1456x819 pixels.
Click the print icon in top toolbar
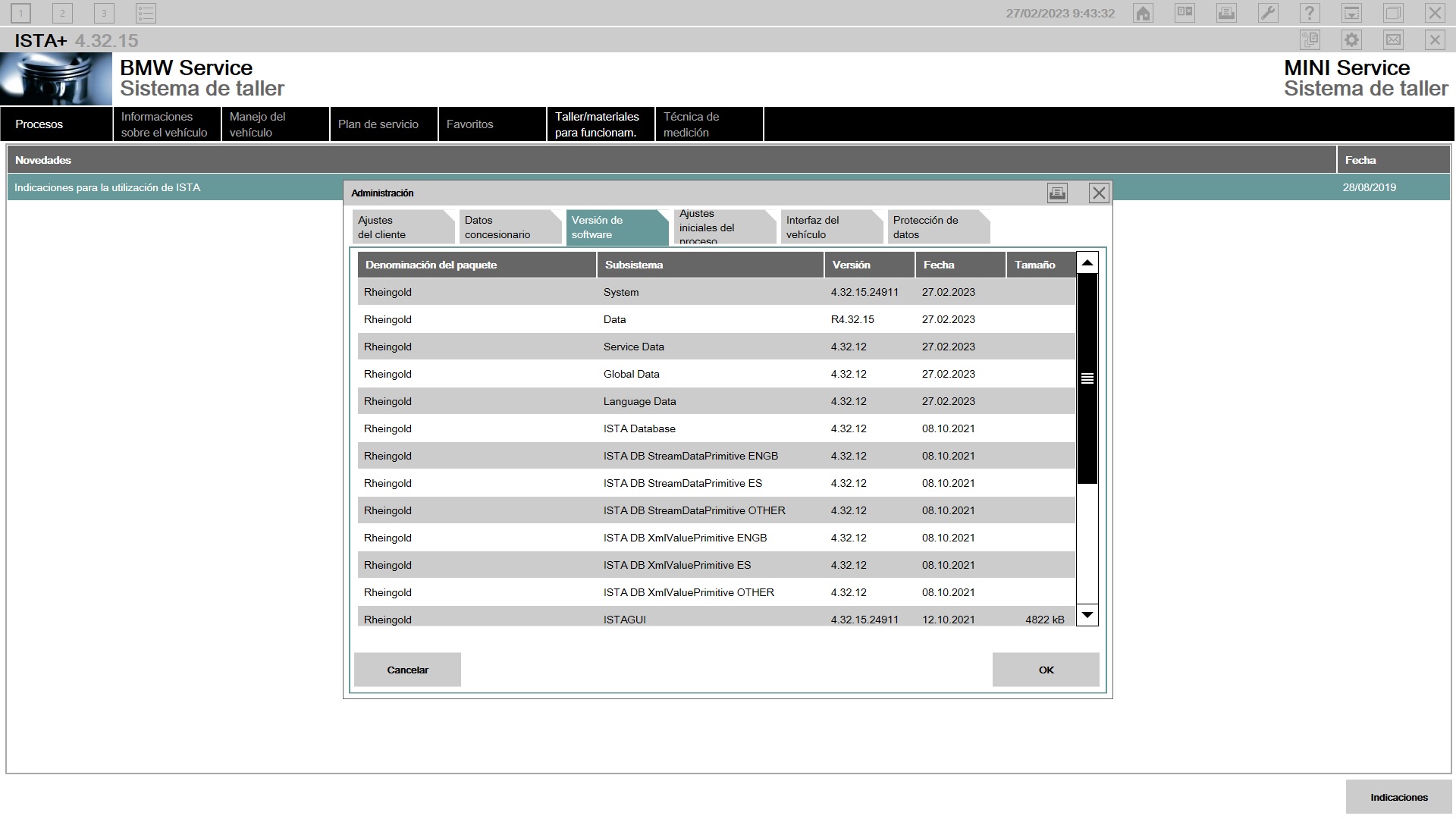(x=1226, y=13)
